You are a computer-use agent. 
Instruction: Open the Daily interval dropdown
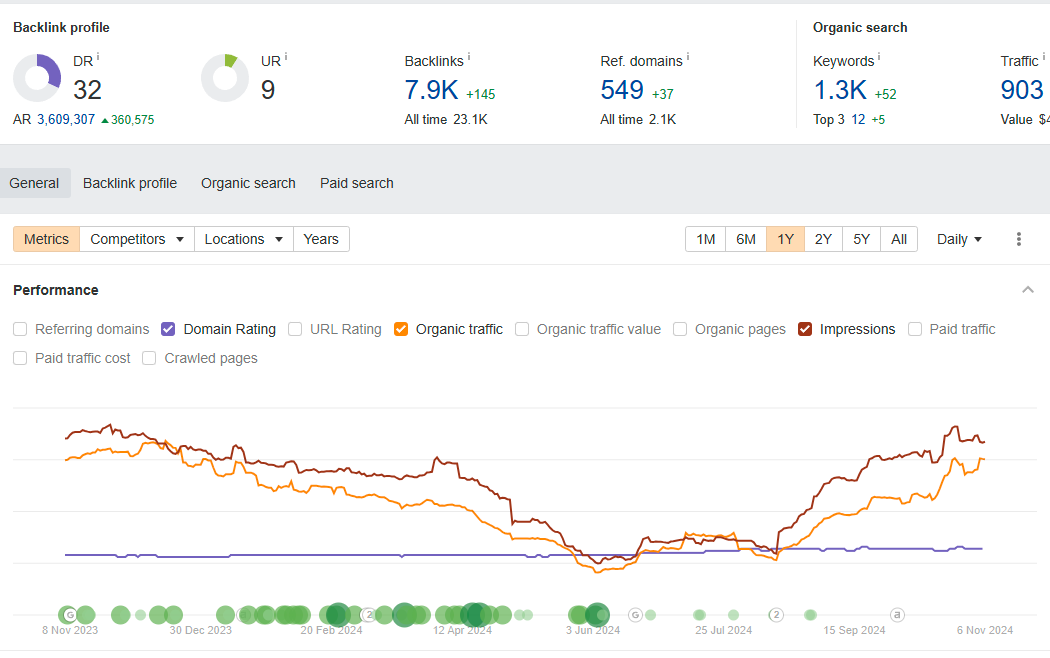coord(959,239)
